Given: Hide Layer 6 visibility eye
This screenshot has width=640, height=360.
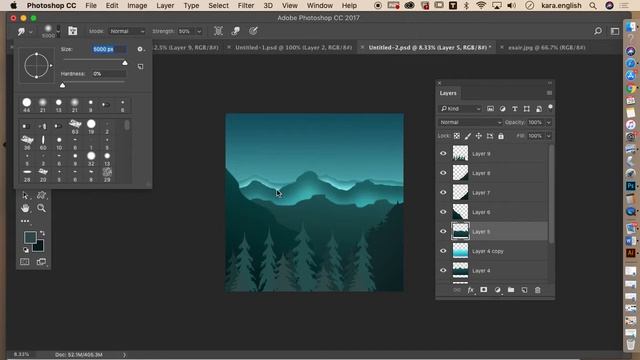Looking at the screenshot, I should 443,212.
